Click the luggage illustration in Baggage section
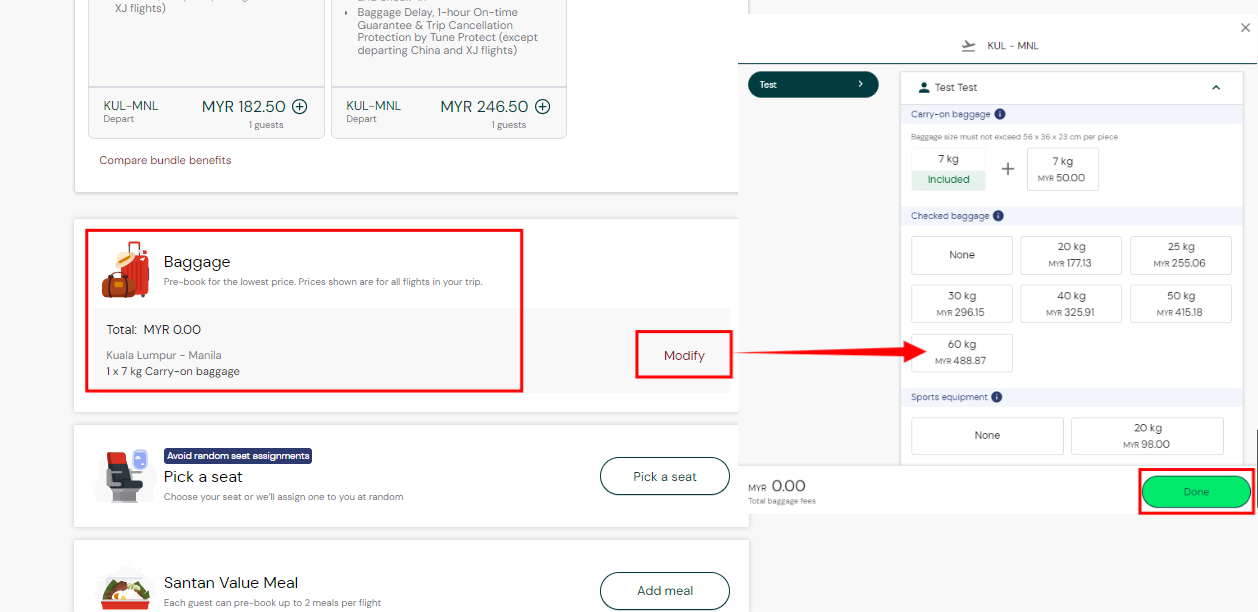The image size is (1258, 612). pos(126,270)
